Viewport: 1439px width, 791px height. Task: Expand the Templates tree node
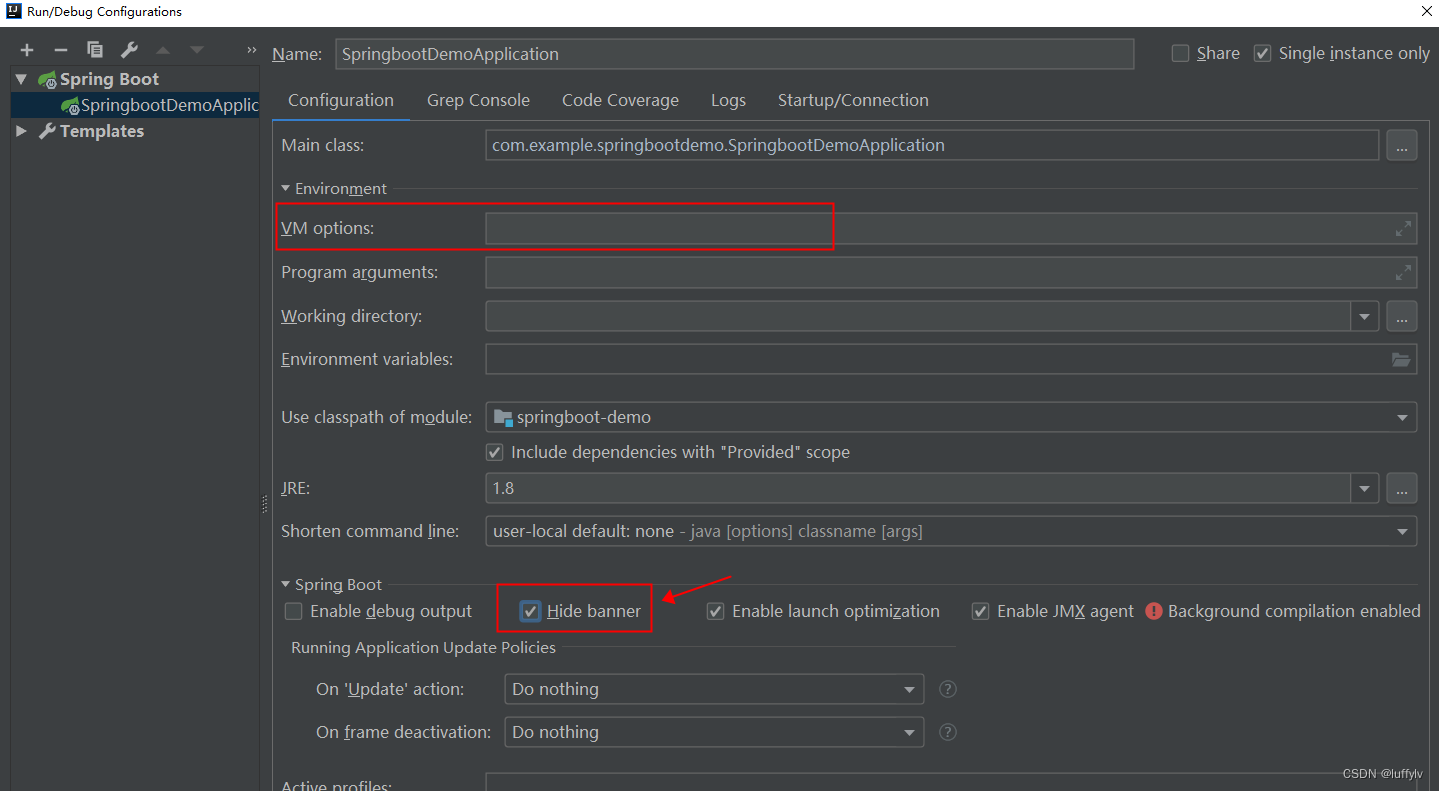click(x=21, y=131)
